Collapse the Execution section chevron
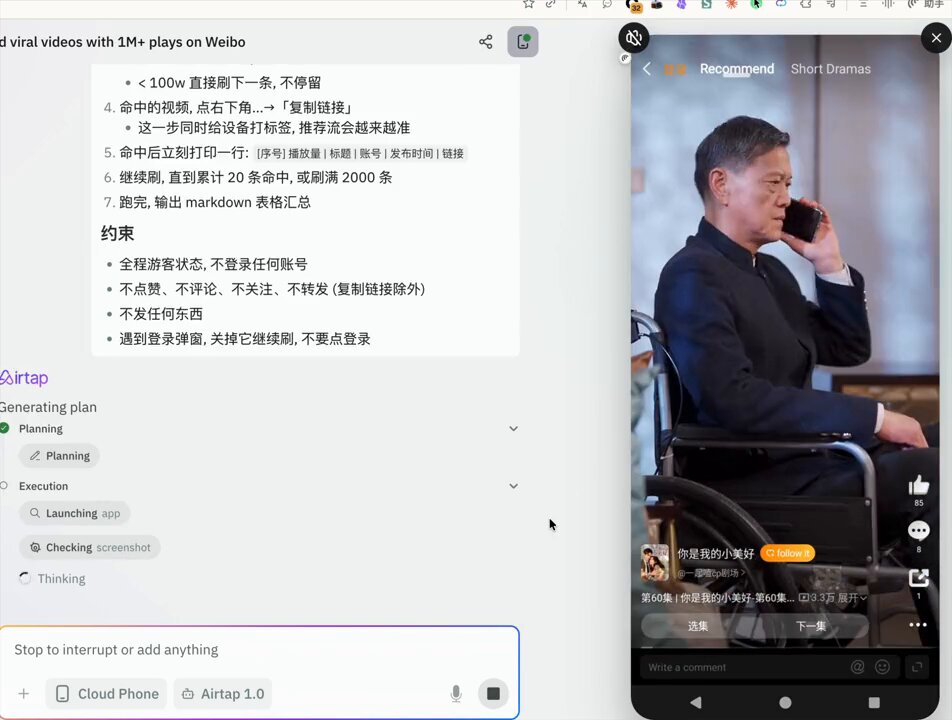Image resolution: width=952 pixels, height=720 pixels. [x=514, y=486]
